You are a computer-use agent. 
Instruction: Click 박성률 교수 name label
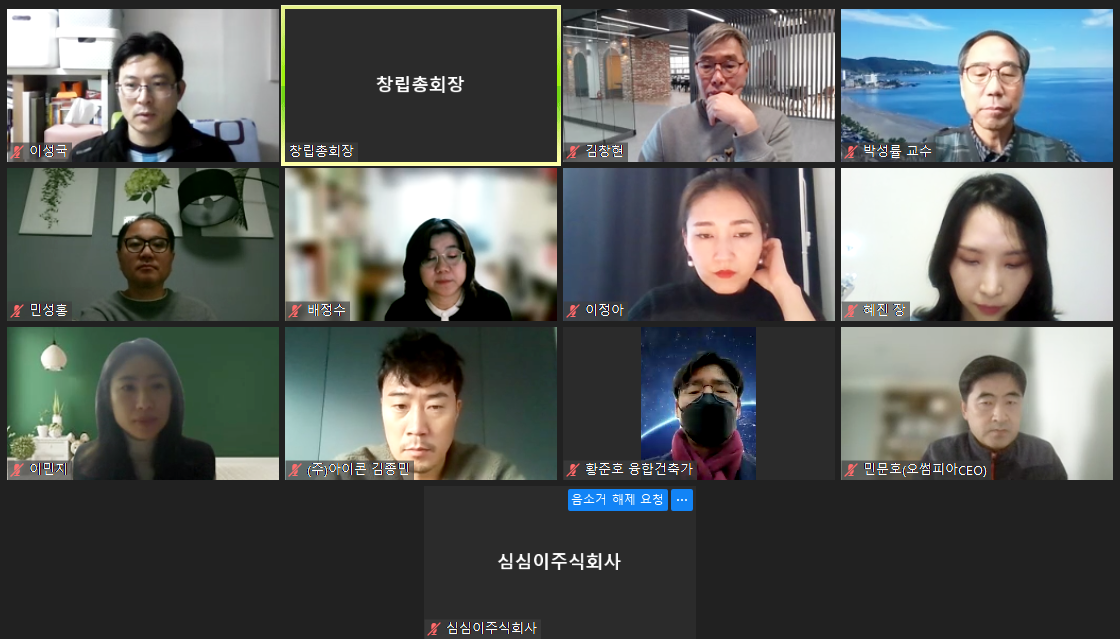pos(897,151)
